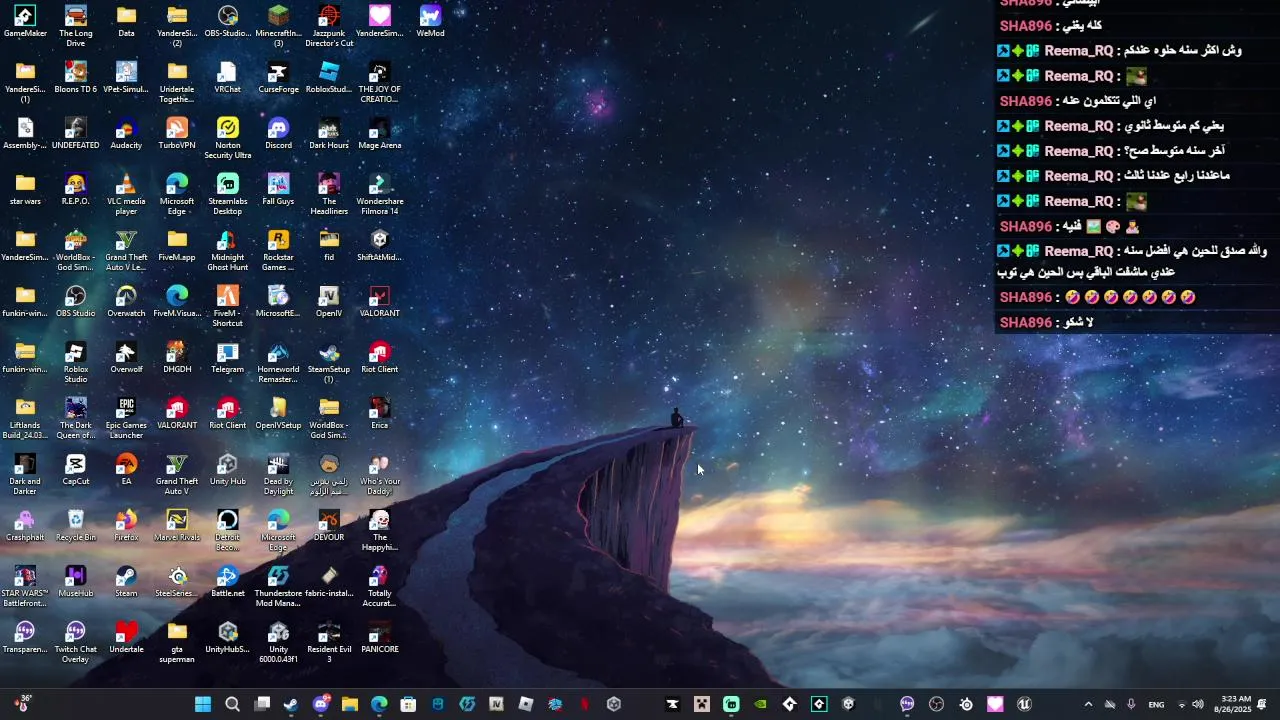Switch the ENG input language

pos(1156,704)
